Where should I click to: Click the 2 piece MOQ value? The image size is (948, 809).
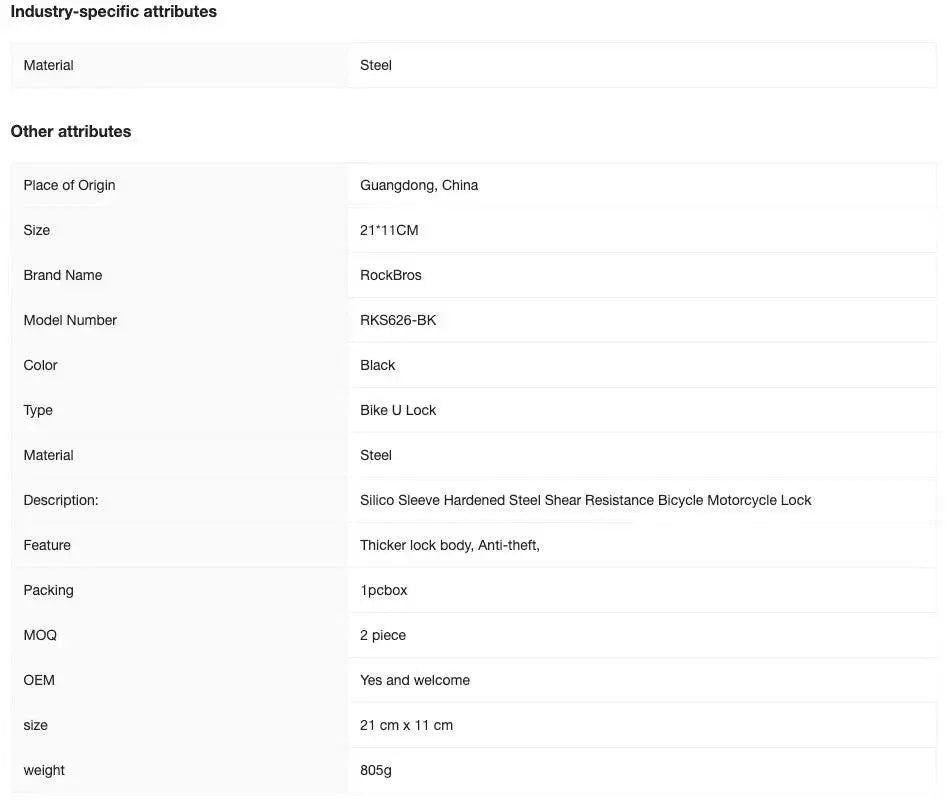click(x=383, y=635)
